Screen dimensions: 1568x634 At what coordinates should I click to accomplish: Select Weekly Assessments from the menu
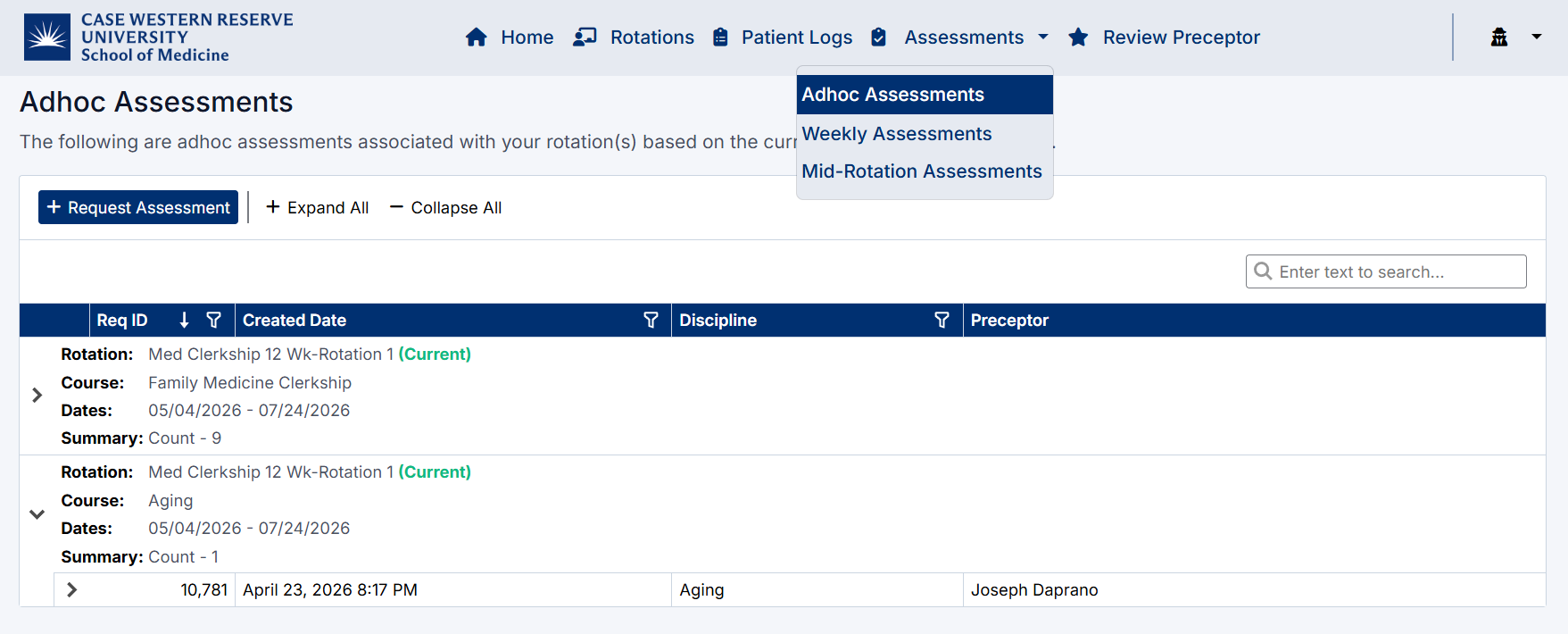pos(896,134)
